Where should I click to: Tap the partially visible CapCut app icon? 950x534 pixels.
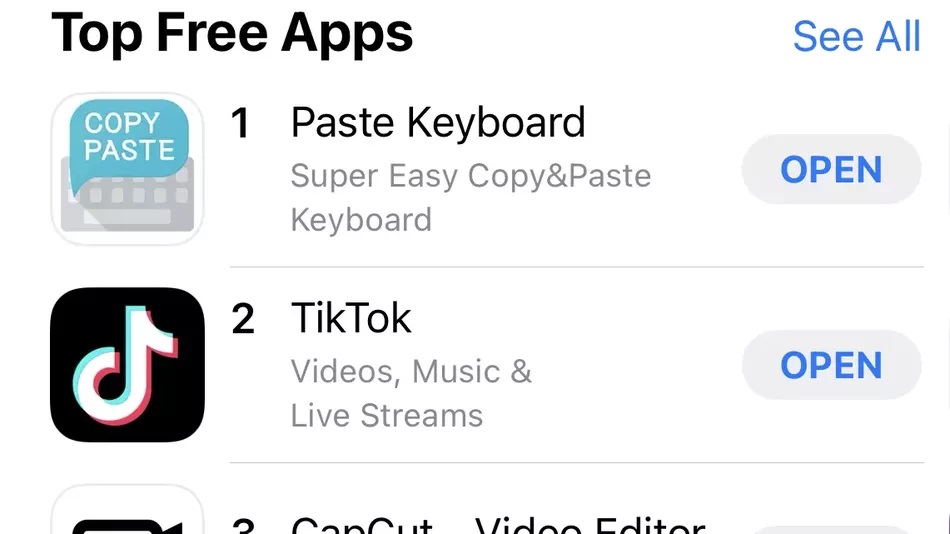coord(127,515)
